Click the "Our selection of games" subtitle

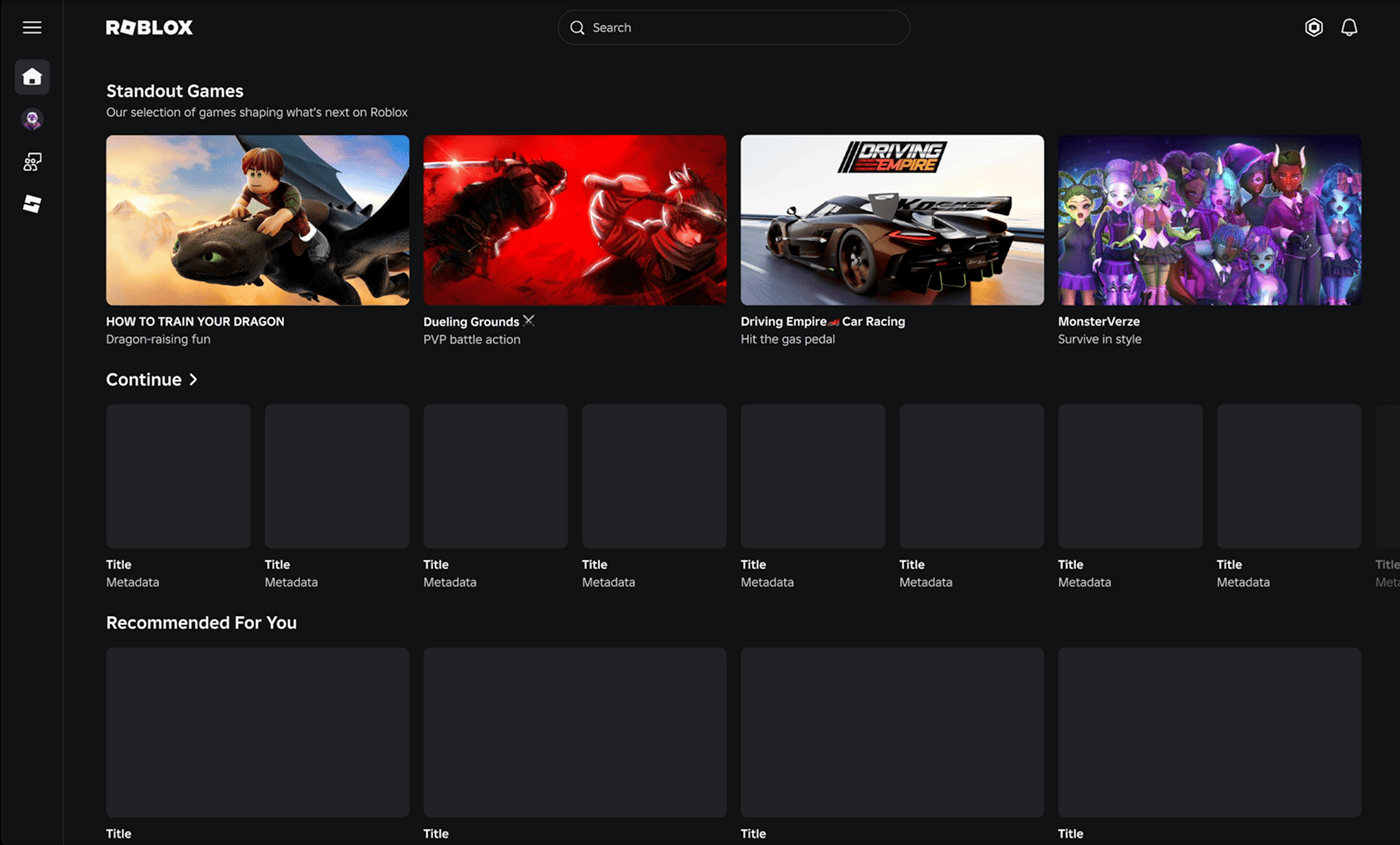(257, 113)
